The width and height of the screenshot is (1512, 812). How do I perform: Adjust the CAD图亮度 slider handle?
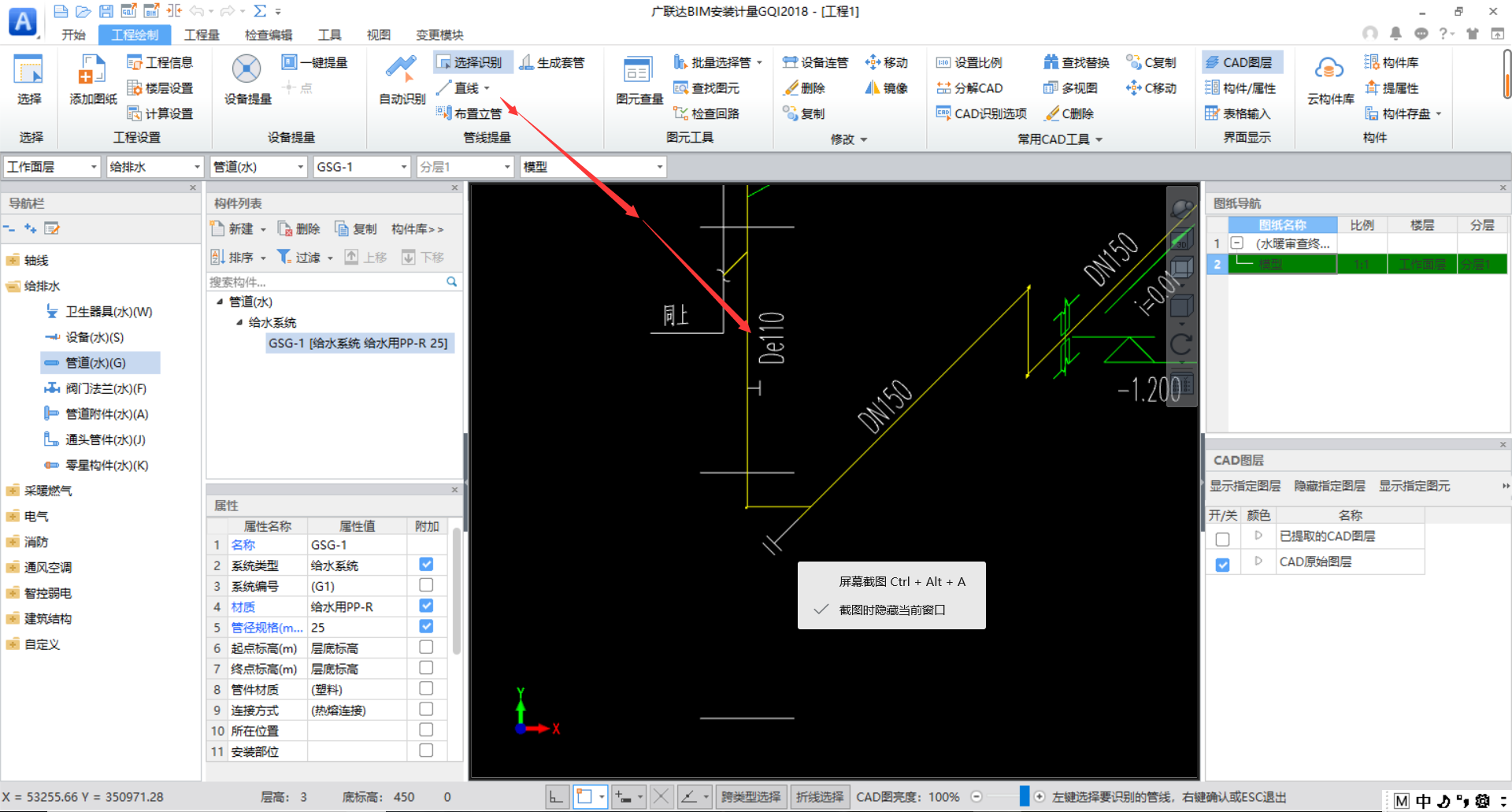tap(1024, 796)
